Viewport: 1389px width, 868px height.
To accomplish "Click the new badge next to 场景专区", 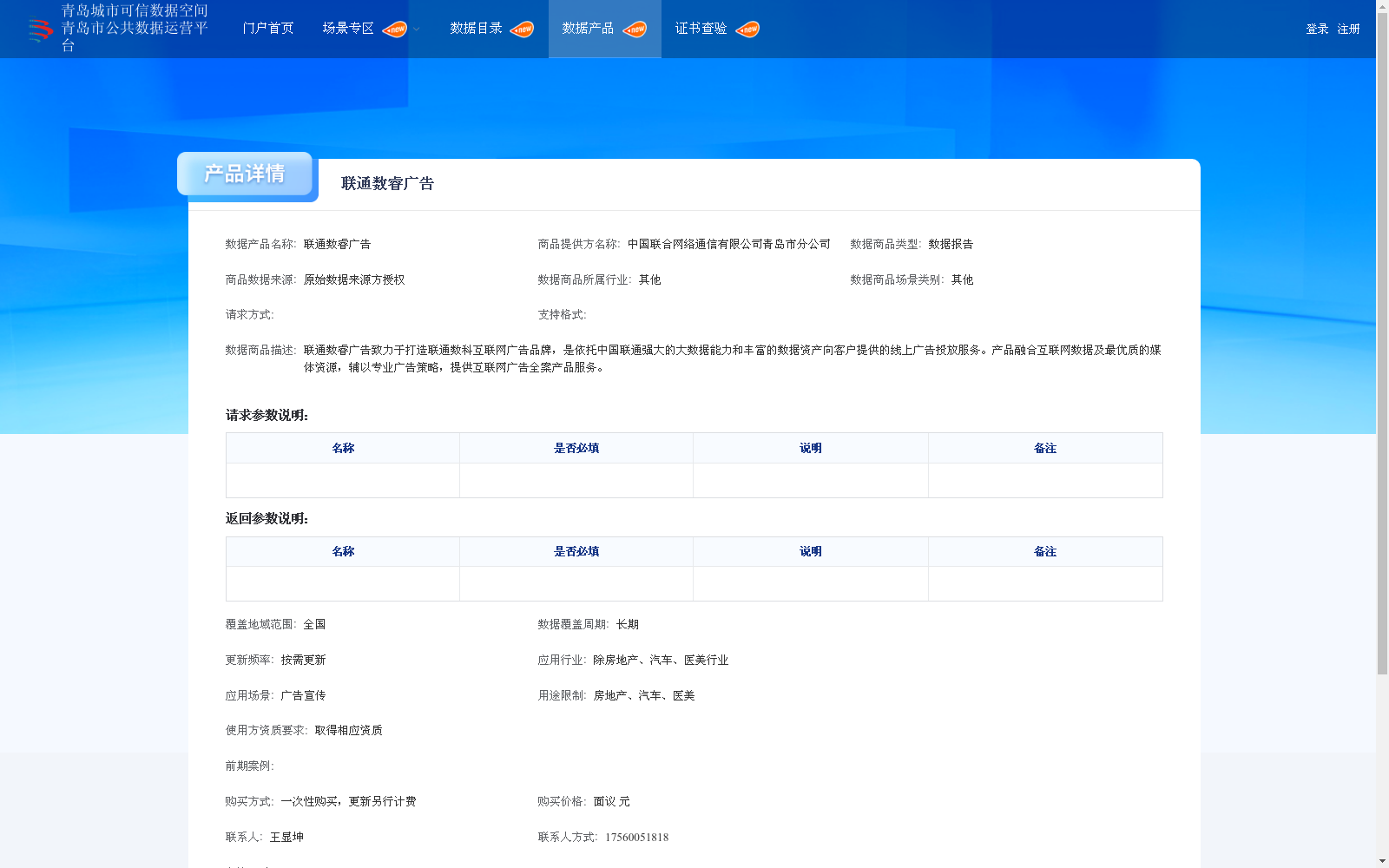I will tap(395, 30).
